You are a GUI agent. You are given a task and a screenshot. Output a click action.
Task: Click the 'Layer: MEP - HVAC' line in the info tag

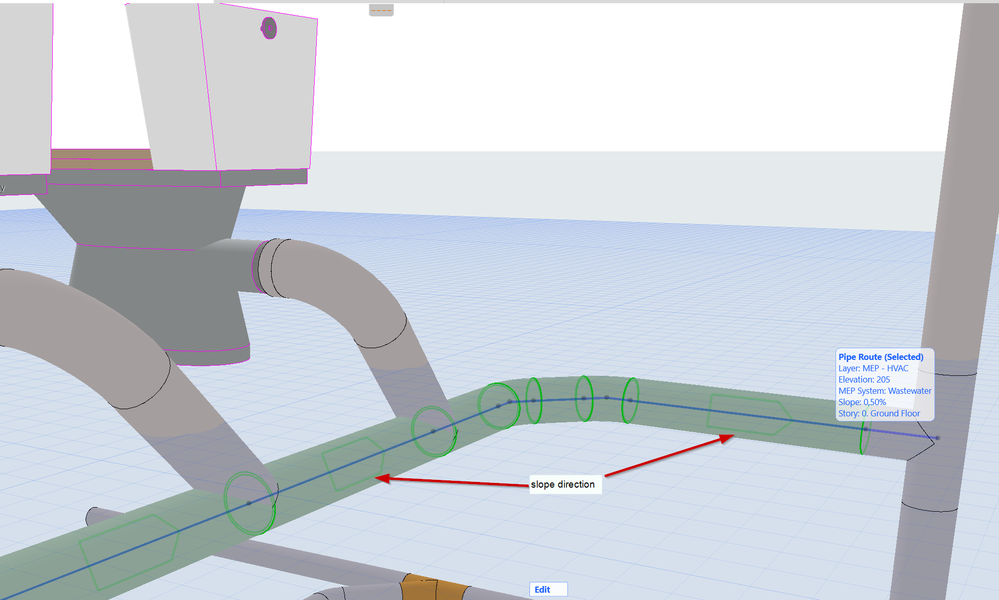click(x=873, y=368)
